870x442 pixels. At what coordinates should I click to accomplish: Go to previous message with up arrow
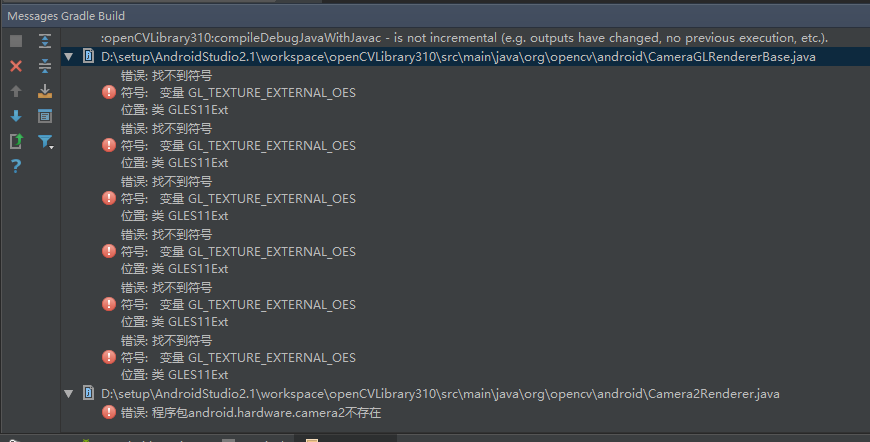coord(15,91)
